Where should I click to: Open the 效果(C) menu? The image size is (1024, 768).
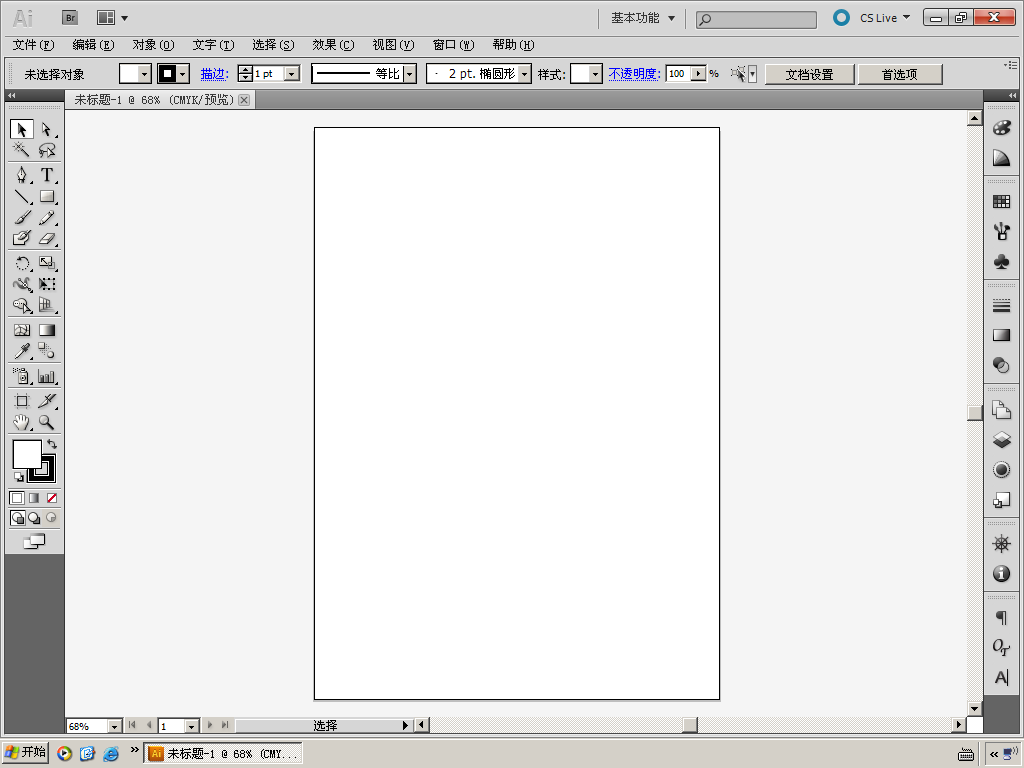point(332,45)
